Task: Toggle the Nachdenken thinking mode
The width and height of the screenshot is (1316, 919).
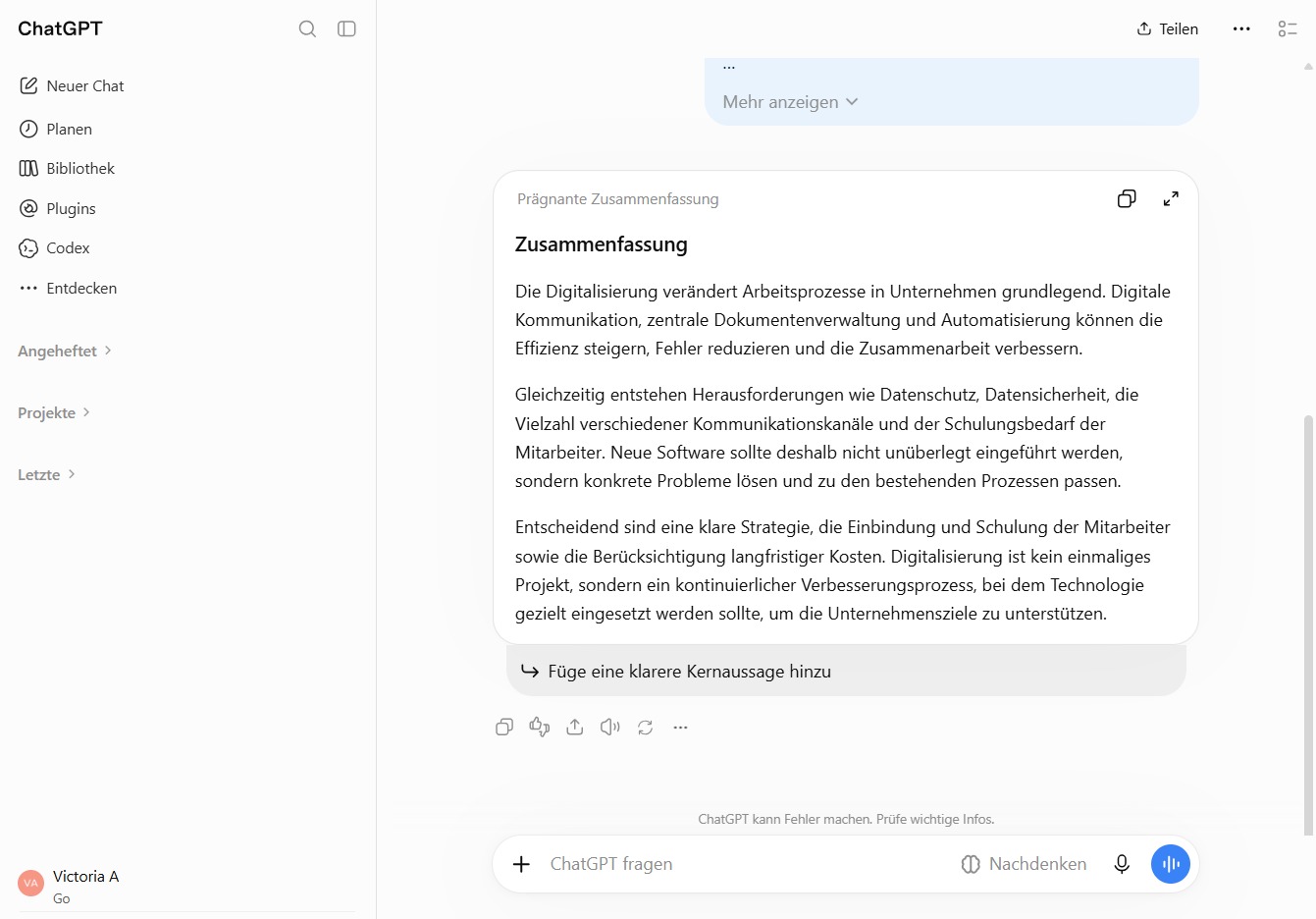Action: click(x=1025, y=864)
